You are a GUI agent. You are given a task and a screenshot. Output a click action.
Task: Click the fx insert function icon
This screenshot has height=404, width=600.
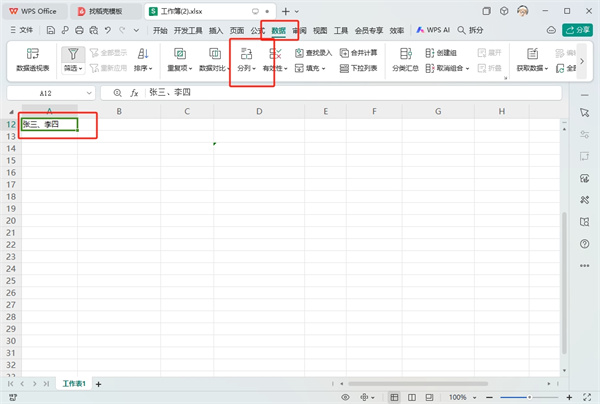(132, 92)
